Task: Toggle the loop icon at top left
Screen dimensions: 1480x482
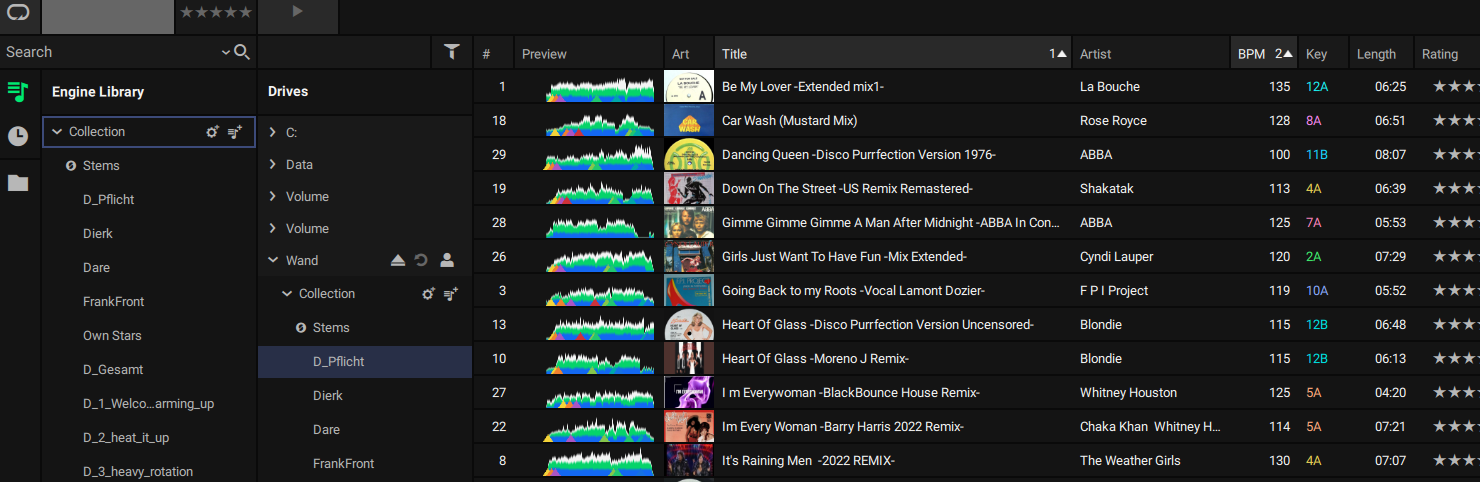Action: click(19, 12)
